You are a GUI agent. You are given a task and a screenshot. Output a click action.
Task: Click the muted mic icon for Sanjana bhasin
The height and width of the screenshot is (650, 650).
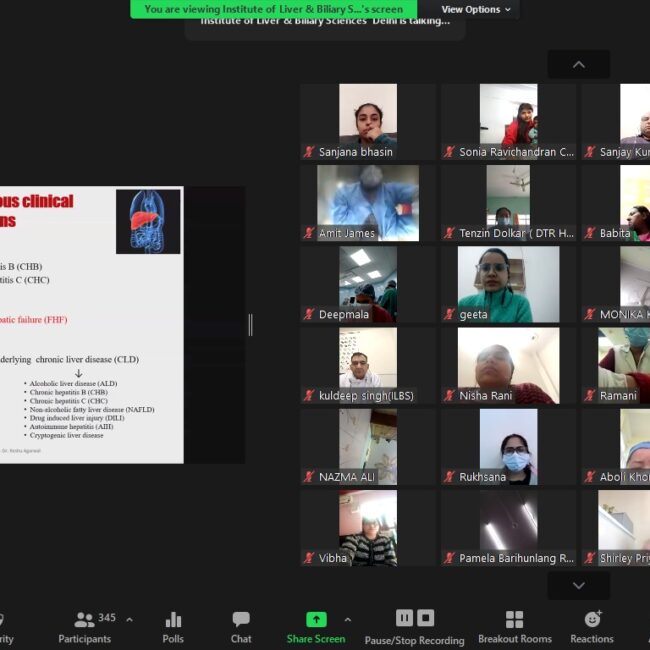coord(309,152)
